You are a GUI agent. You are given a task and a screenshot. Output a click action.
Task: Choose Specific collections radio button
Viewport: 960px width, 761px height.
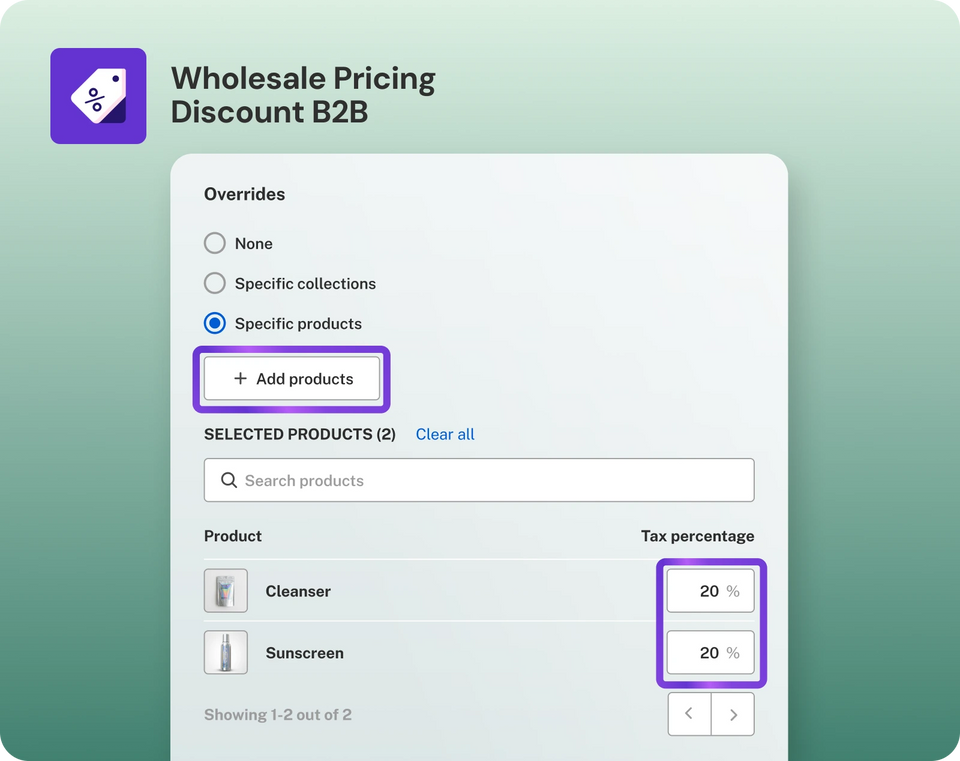click(x=215, y=283)
